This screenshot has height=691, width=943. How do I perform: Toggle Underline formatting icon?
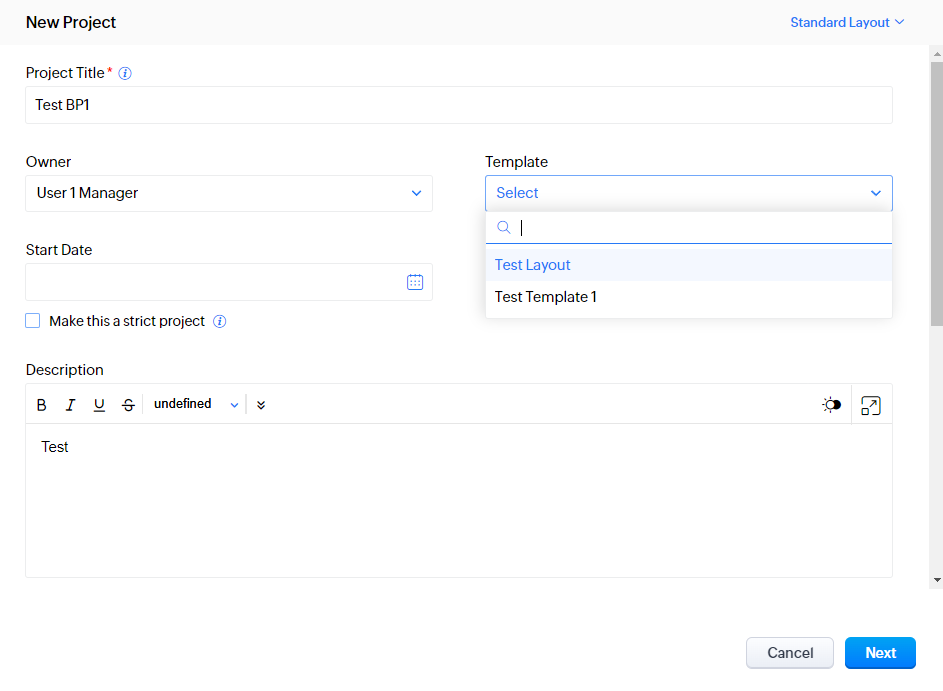[99, 405]
